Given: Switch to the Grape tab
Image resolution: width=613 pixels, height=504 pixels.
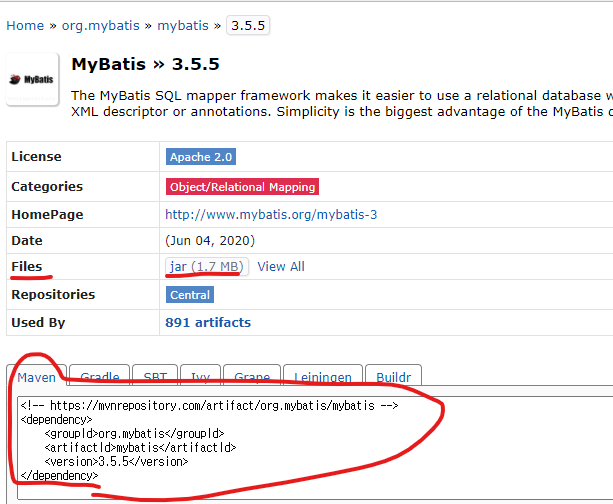Looking at the screenshot, I should (x=252, y=376).
